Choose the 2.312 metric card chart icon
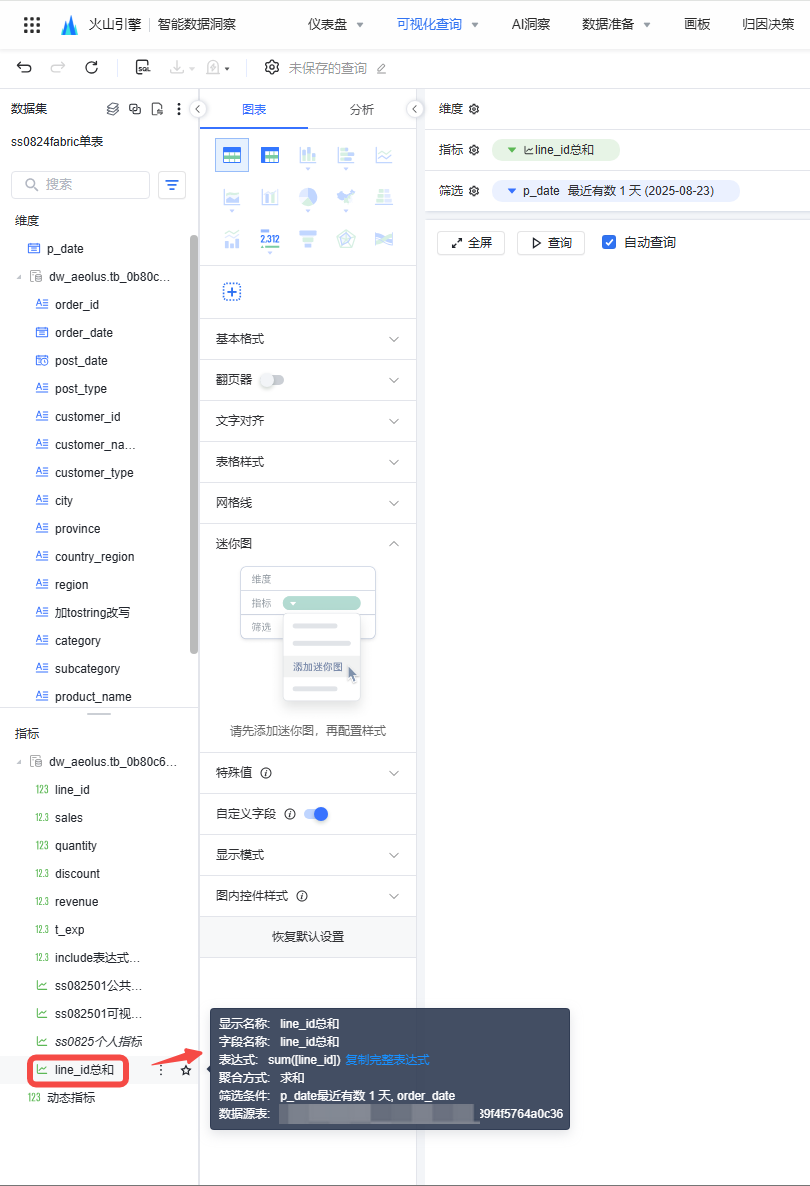This screenshot has width=810, height=1186. pyautogui.click(x=270, y=239)
